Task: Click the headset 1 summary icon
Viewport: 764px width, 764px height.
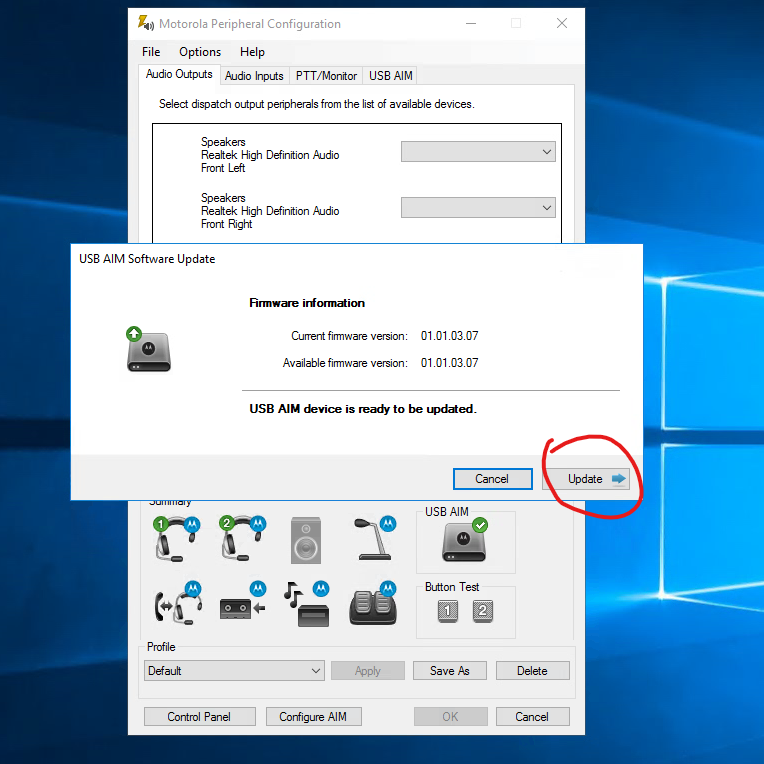Action: 176,539
